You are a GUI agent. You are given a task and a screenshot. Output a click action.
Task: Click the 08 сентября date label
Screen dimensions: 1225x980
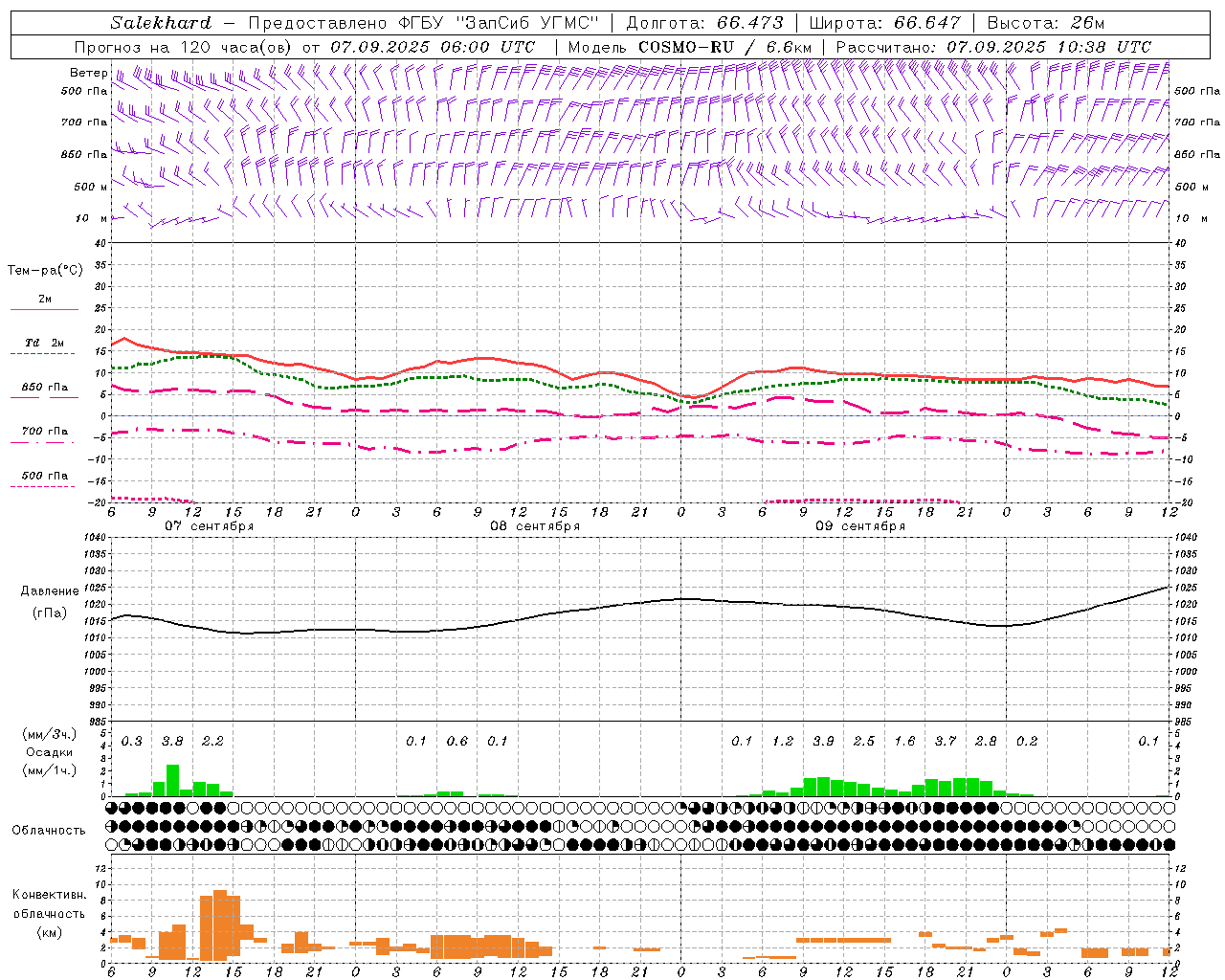pos(535,525)
